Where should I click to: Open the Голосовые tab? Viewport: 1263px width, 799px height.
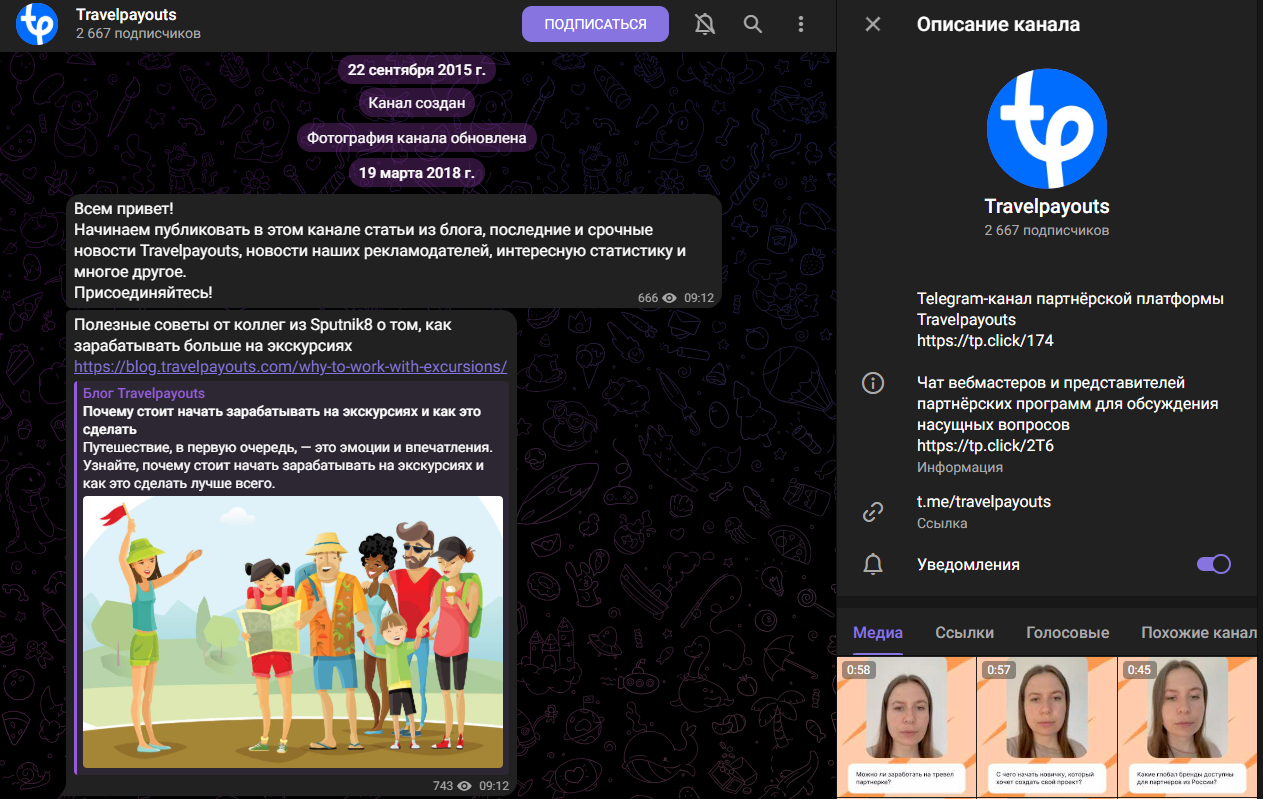tap(1067, 632)
